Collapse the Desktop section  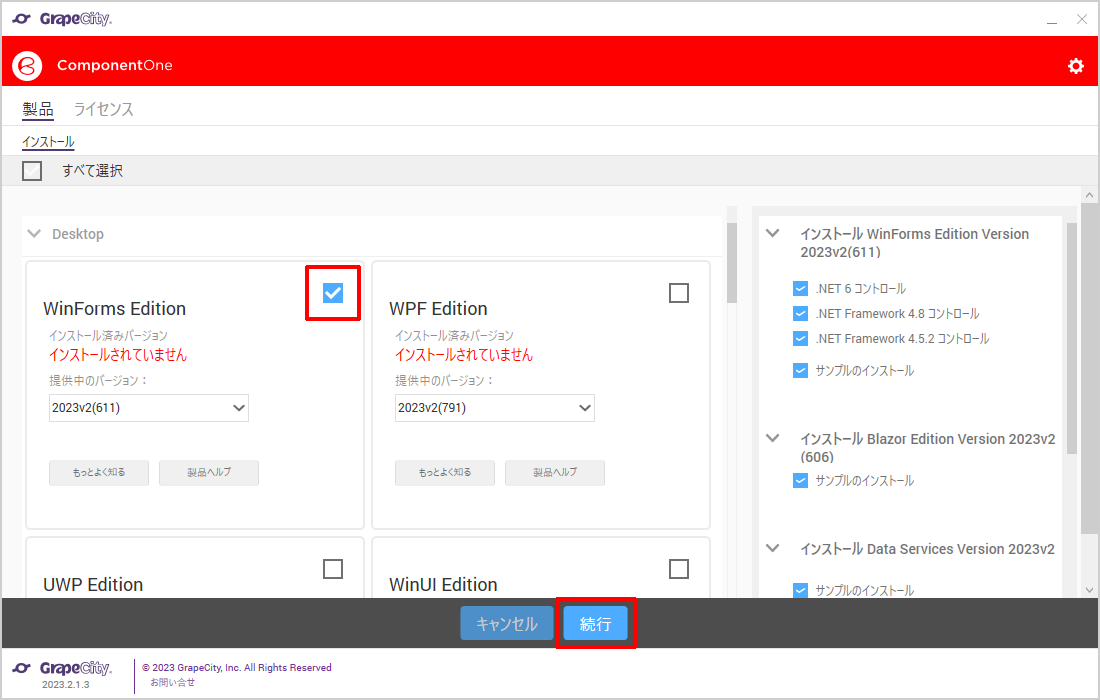34,234
